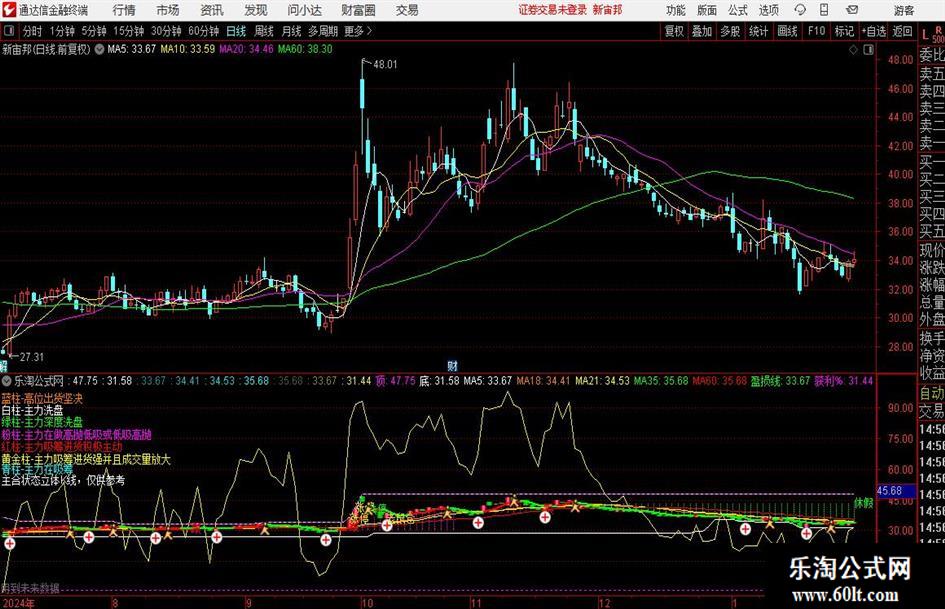This screenshot has height=609, width=945.
Task: Select the 日线 daily period tab
Action: [236, 31]
